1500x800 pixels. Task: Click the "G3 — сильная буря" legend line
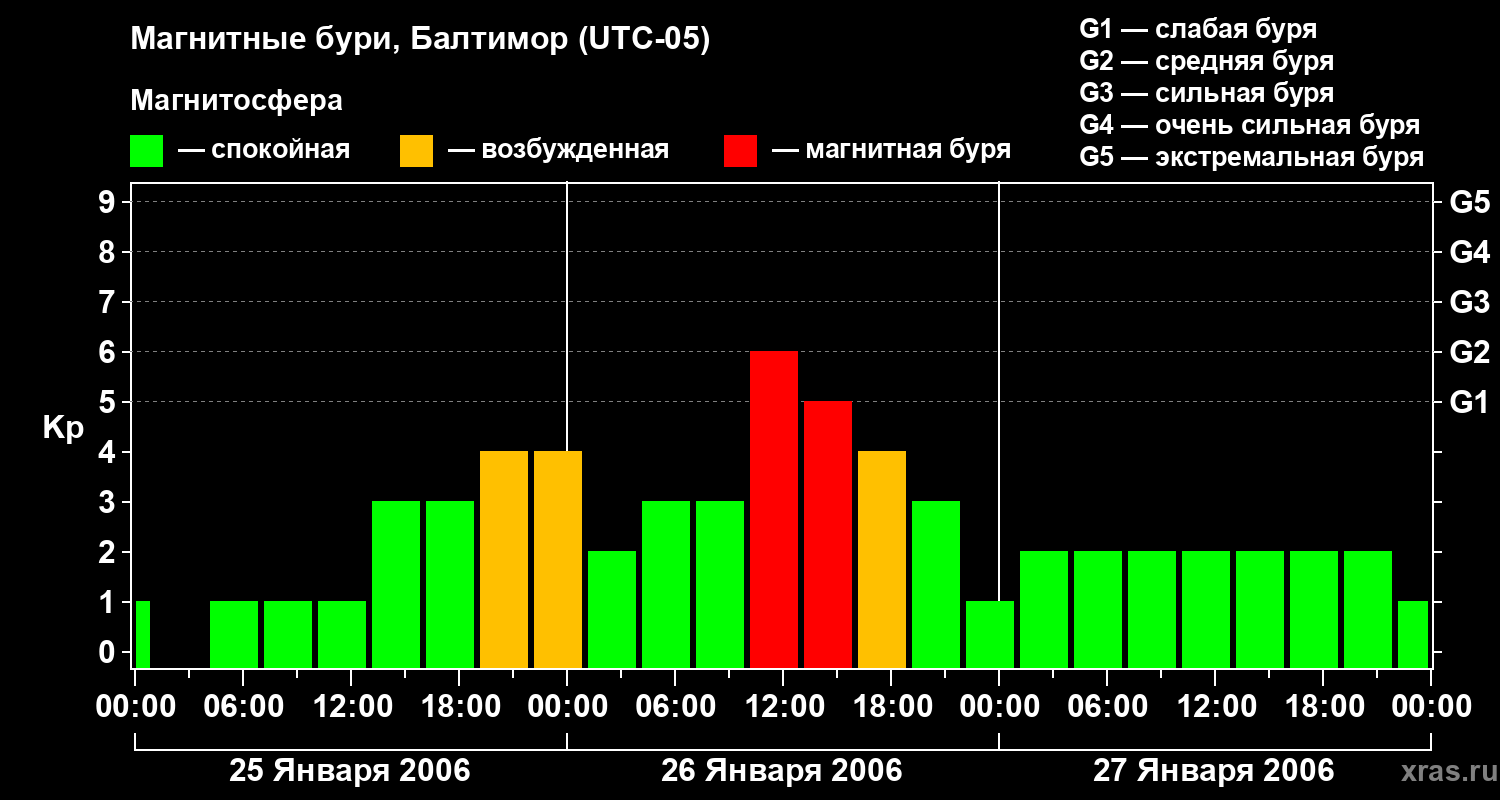pyautogui.click(x=1207, y=93)
